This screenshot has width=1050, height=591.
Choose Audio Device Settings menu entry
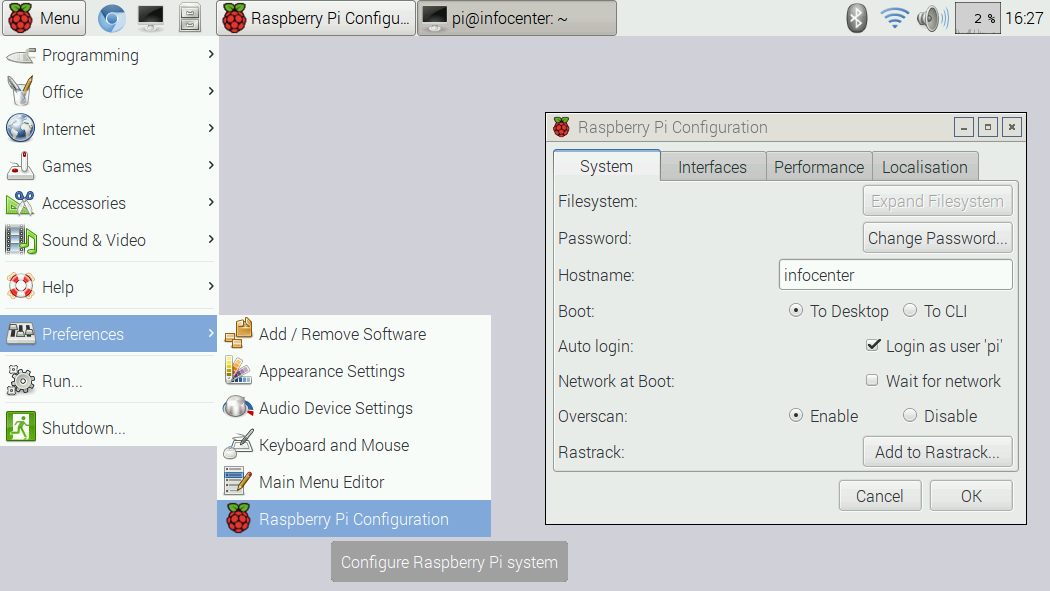[354, 408]
